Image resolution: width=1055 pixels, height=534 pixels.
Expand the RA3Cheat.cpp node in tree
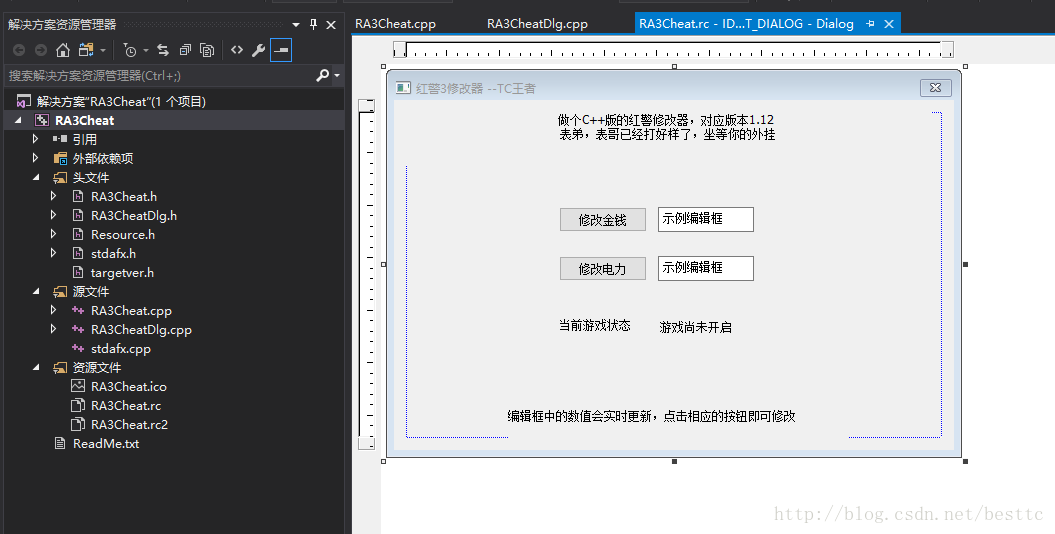[54, 311]
